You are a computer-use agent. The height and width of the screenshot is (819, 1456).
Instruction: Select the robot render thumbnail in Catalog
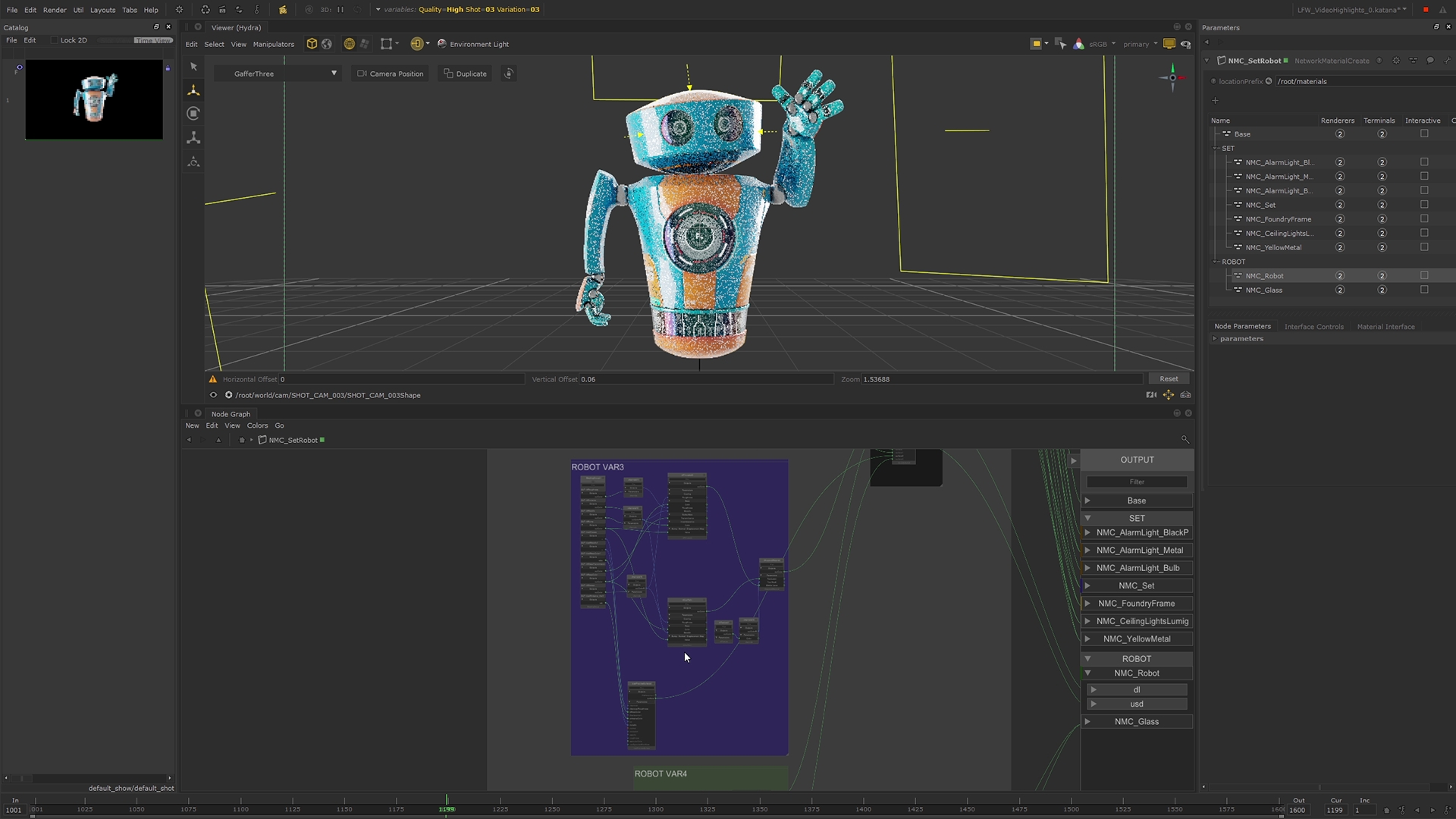tap(94, 99)
